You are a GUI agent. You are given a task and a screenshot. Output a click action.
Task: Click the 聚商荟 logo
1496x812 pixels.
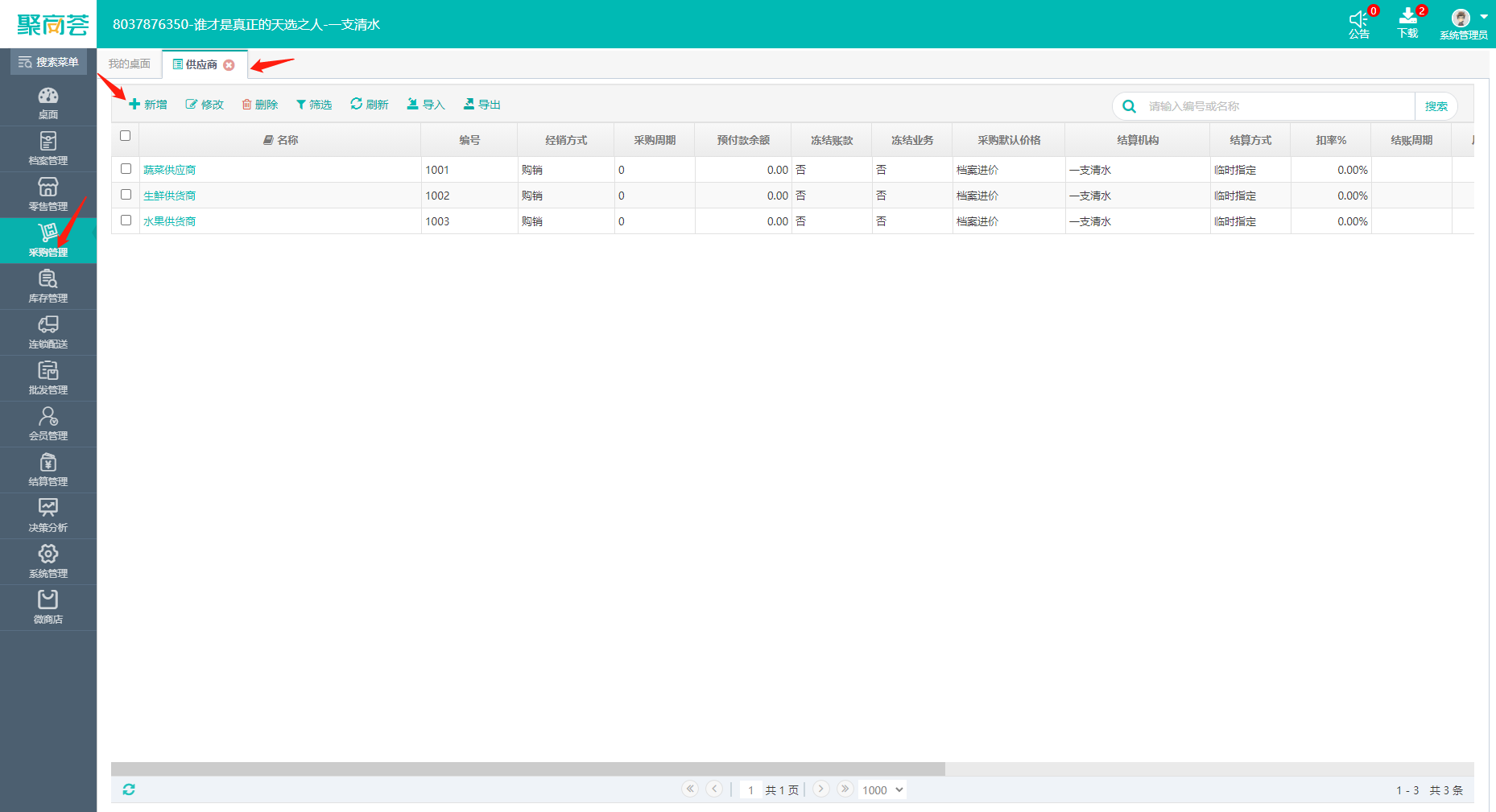tap(52, 25)
